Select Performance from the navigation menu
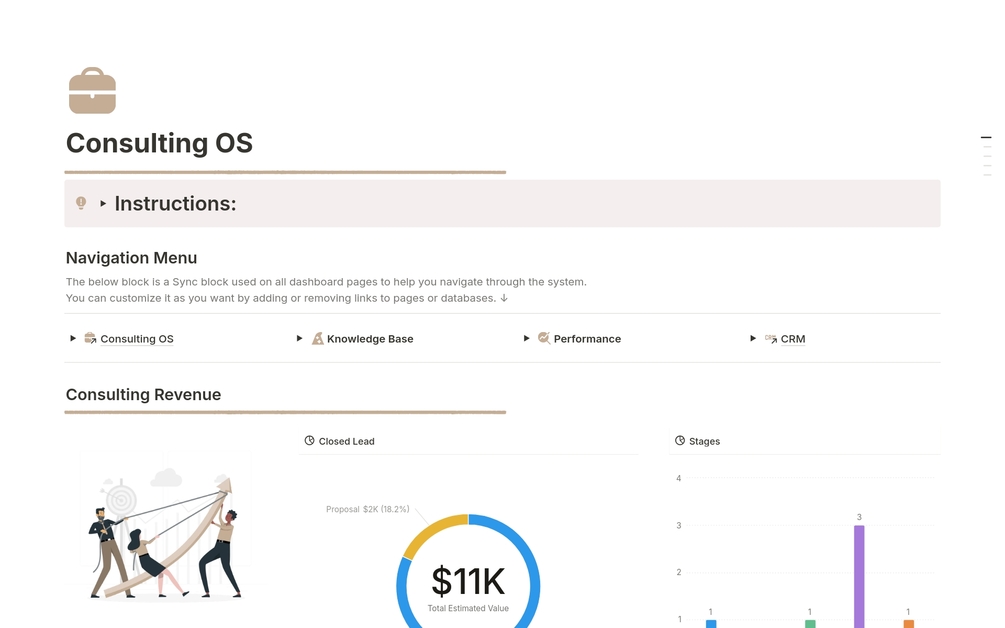 (x=586, y=338)
